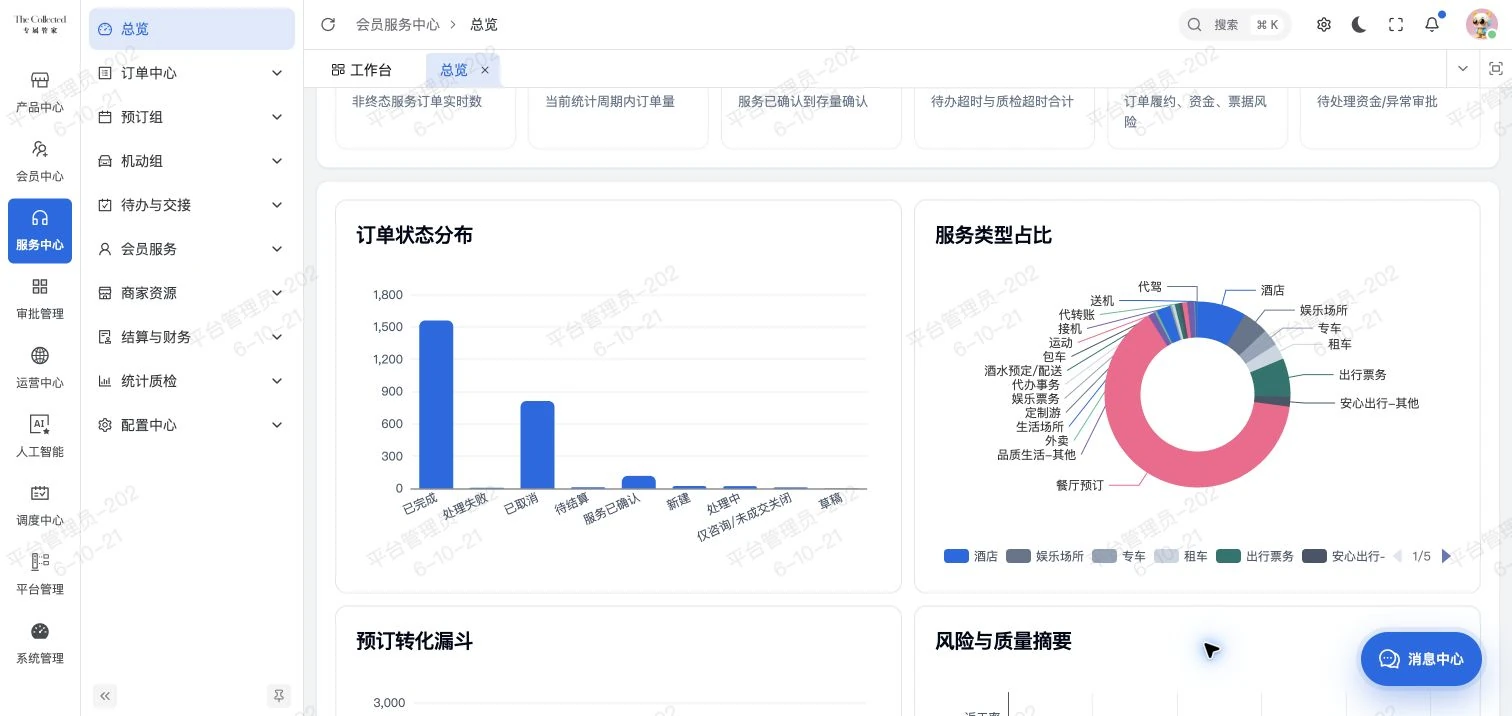Viewport: 1512px width, 716px height.
Task: Open 人工智能 in the left rail
Action: click(x=40, y=437)
